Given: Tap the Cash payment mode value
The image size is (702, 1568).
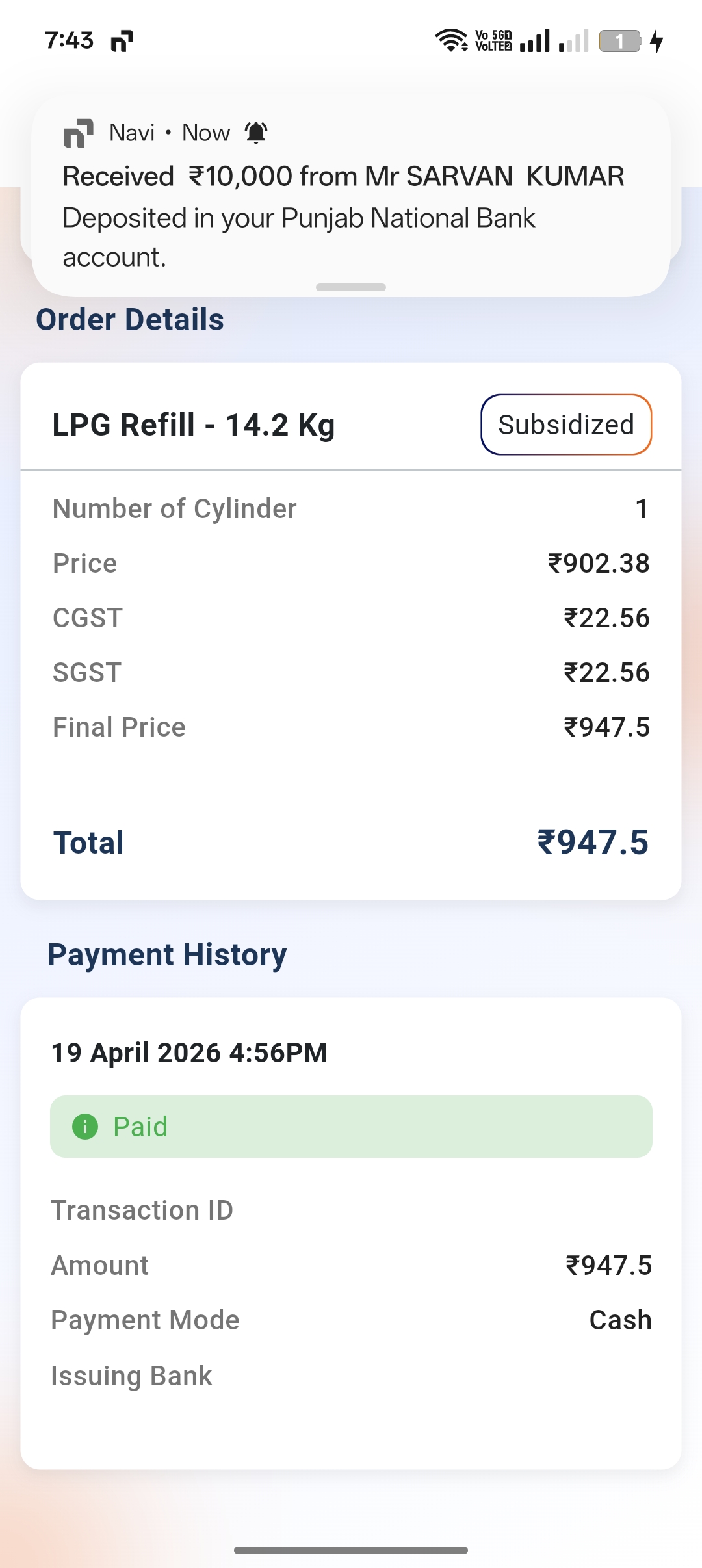Looking at the screenshot, I should tap(620, 1320).
